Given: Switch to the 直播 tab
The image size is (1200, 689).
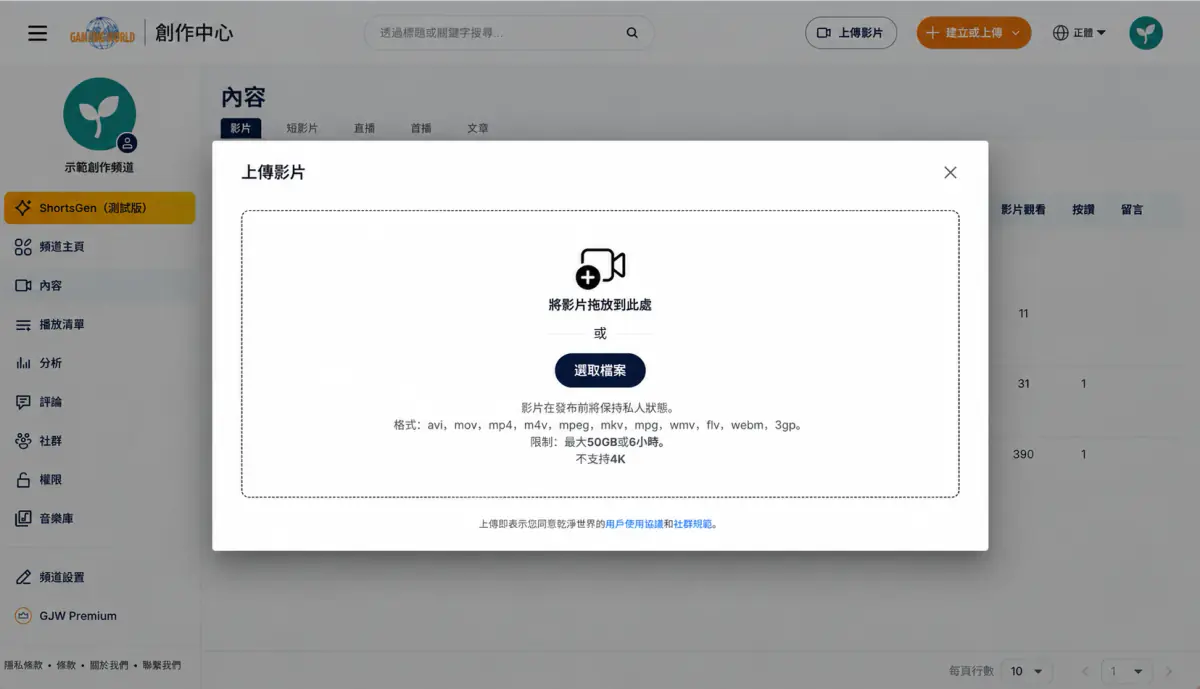Looking at the screenshot, I should click(364, 128).
